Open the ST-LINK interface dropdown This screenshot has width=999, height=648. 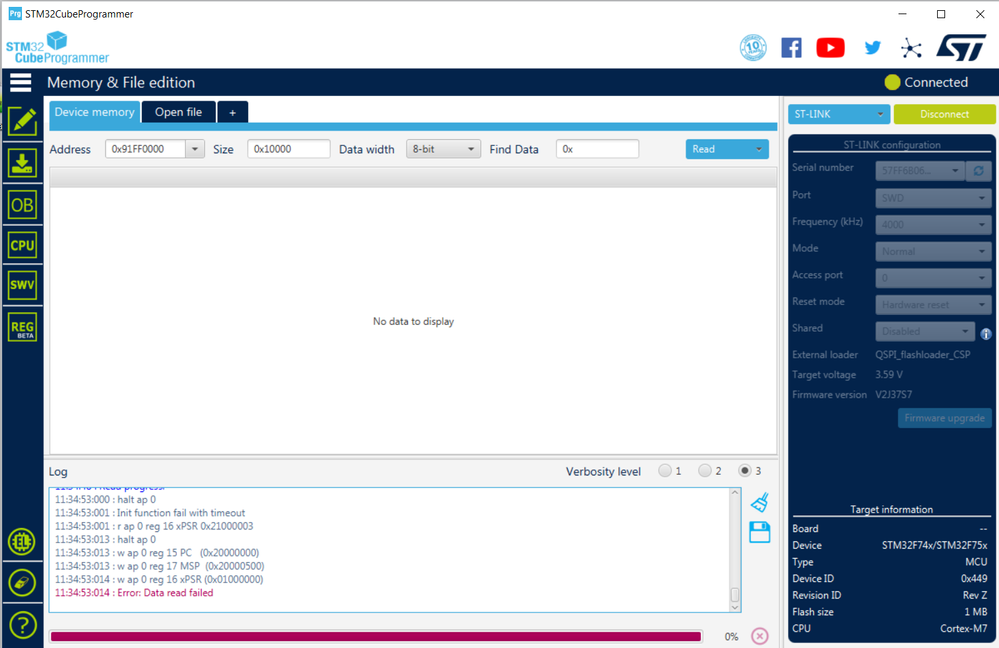tap(838, 114)
